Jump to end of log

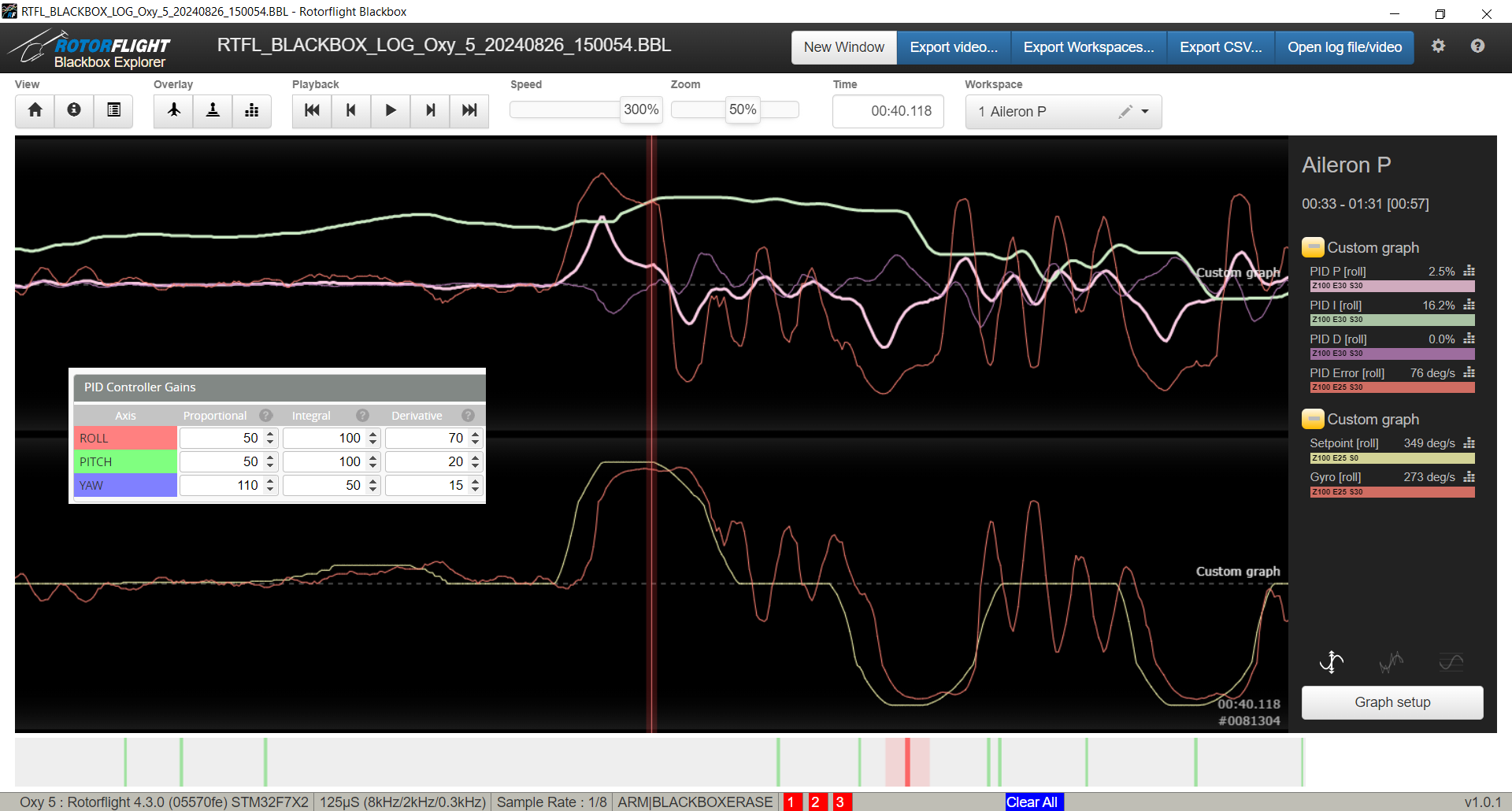469,110
